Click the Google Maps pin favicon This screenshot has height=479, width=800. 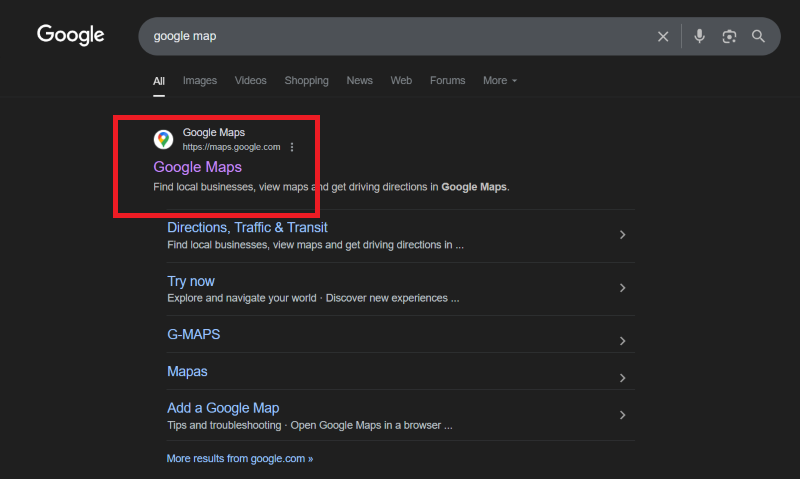[163, 139]
